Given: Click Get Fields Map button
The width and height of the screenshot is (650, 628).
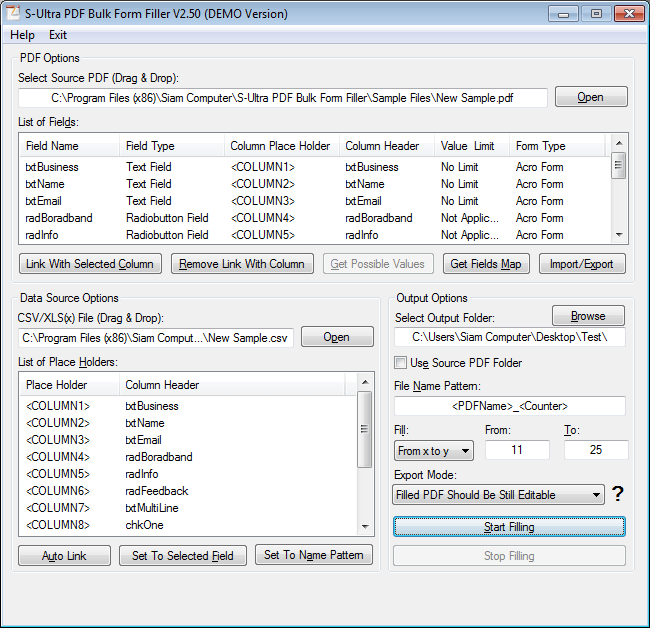Looking at the screenshot, I should pyautogui.click(x=486, y=264).
